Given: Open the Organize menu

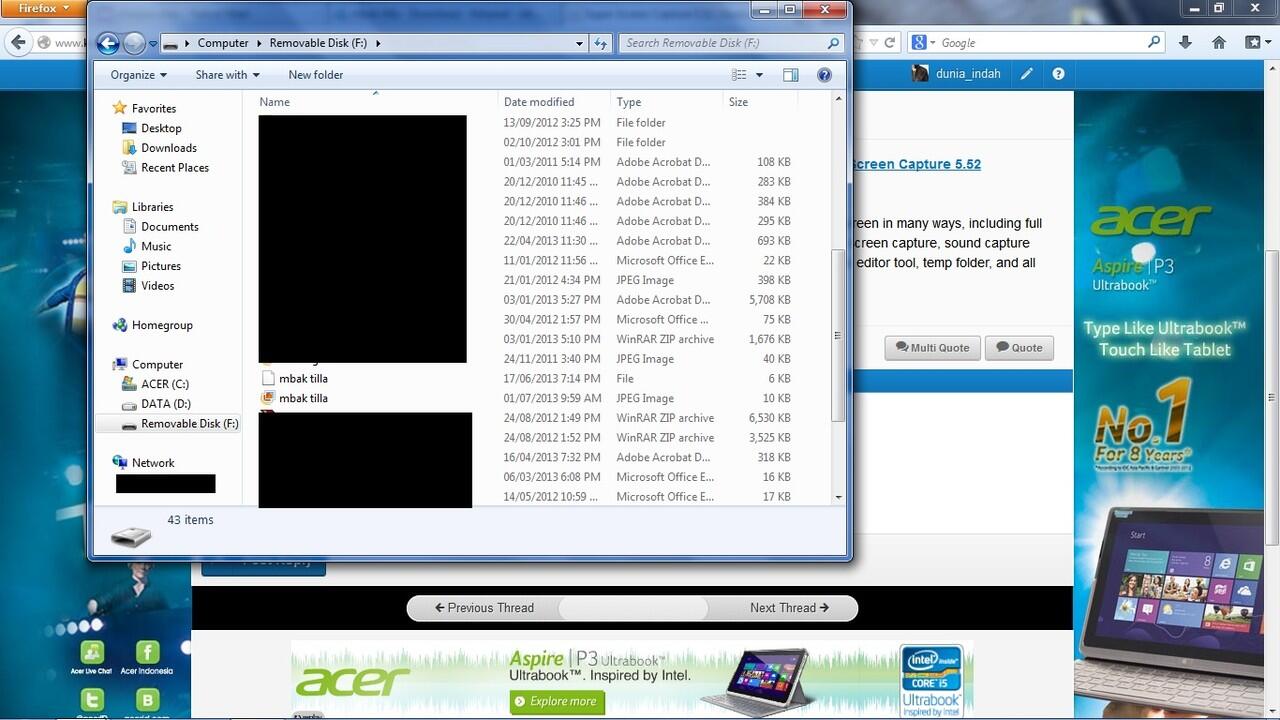Looking at the screenshot, I should pos(138,75).
